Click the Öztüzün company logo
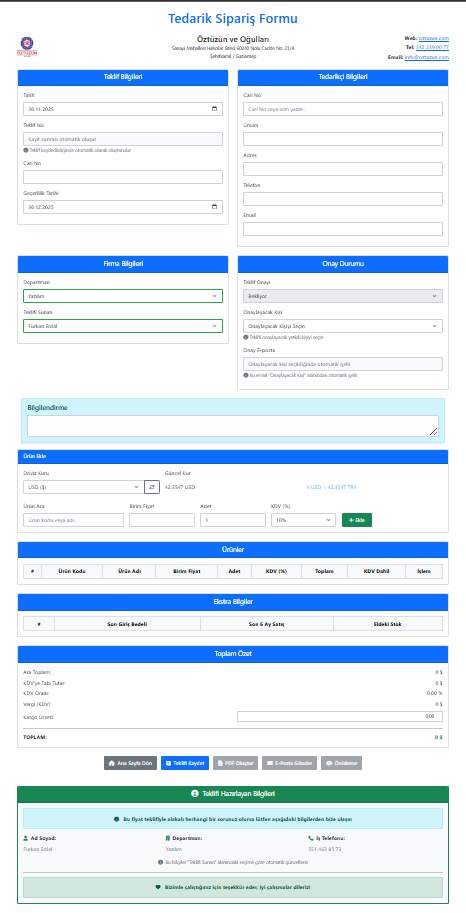The width and height of the screenshot is (466, 913). (x=27, y=47)
